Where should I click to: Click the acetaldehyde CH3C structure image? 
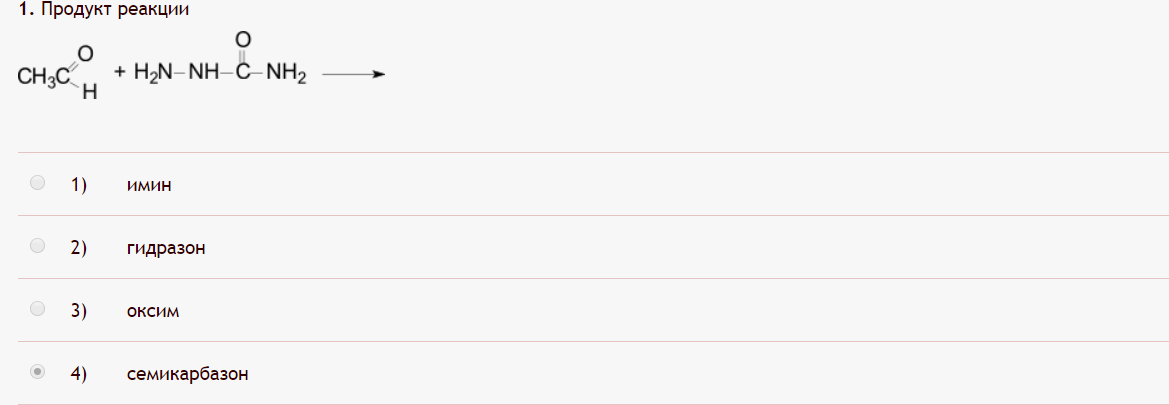coord(58,73)
